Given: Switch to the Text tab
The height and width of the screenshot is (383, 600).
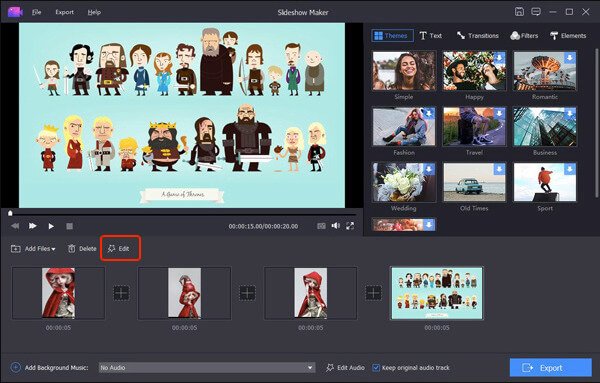Looking at the screenshot, I should point(430,36).
